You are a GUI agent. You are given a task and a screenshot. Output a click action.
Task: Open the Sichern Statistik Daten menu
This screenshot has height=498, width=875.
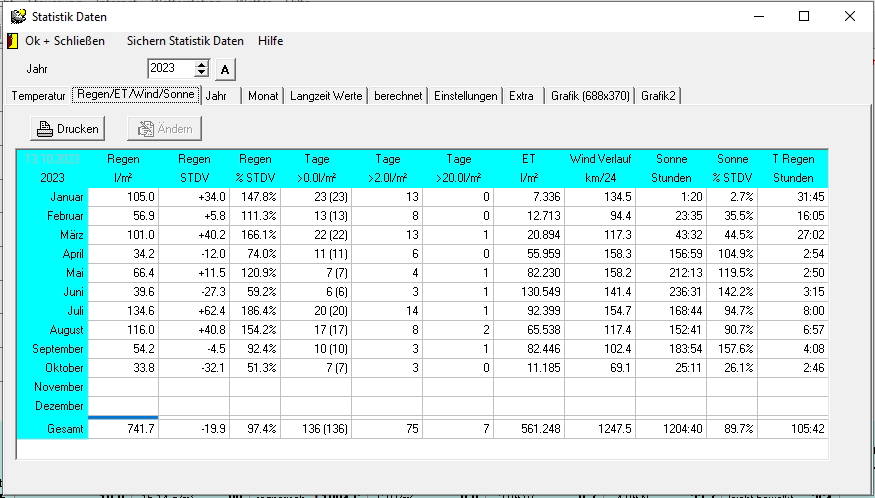pyautogui.click(x=185, y=41)
